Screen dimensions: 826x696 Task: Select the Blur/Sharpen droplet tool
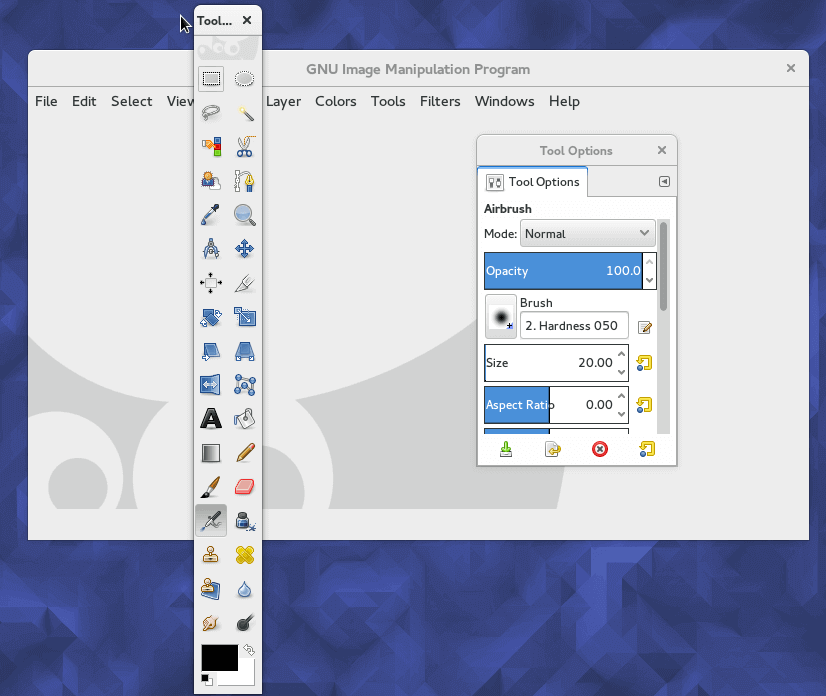244,589
